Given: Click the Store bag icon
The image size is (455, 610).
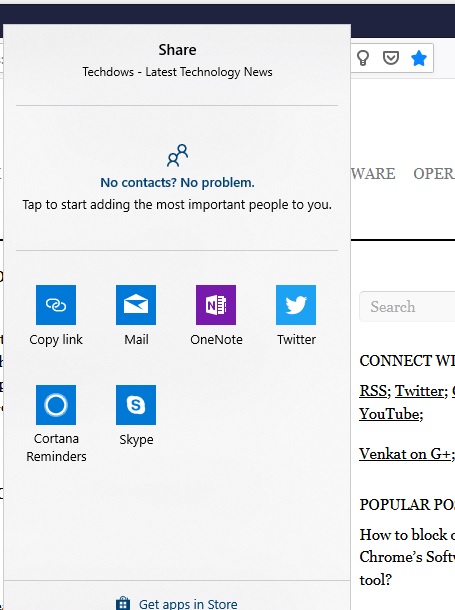Looking at the screenshot, I should 123,603.
